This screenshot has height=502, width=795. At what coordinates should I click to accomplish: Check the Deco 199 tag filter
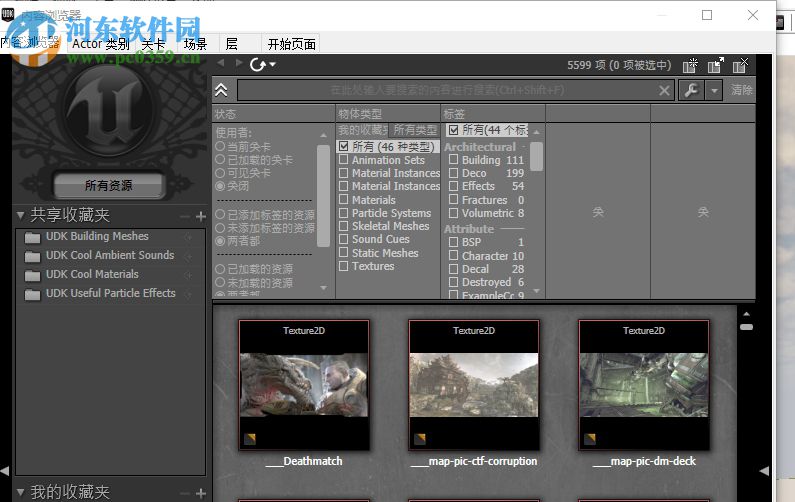click(x=454, y=173)
